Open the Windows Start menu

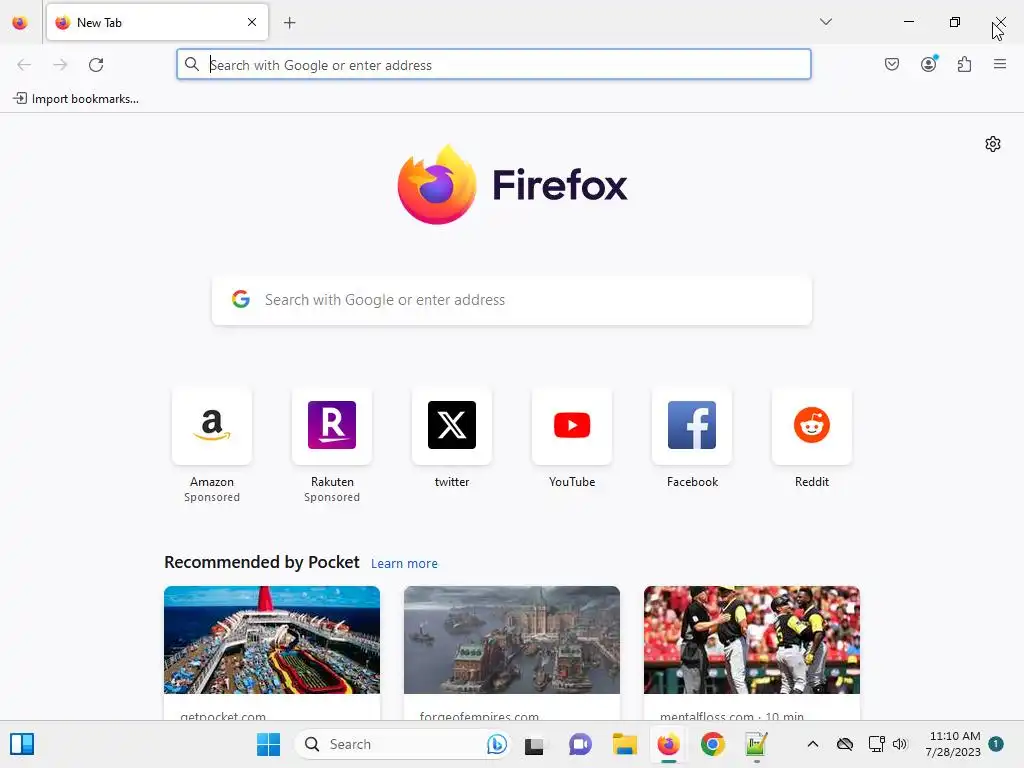coord(268,744)
